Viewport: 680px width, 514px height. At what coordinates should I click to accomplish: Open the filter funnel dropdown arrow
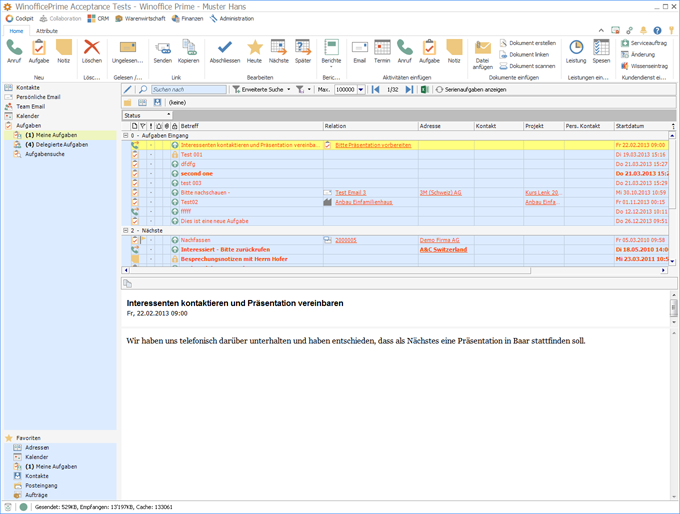309,89
